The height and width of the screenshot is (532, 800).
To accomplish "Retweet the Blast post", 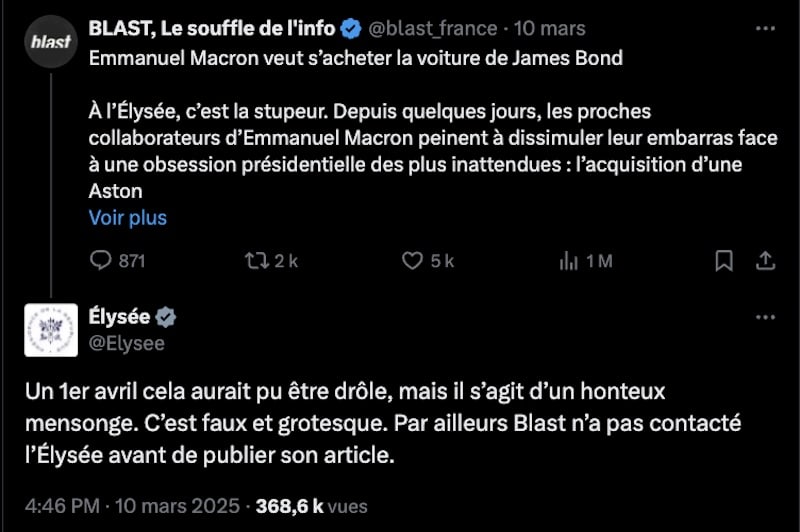I will pyautogui.click(x=258, y=261).
